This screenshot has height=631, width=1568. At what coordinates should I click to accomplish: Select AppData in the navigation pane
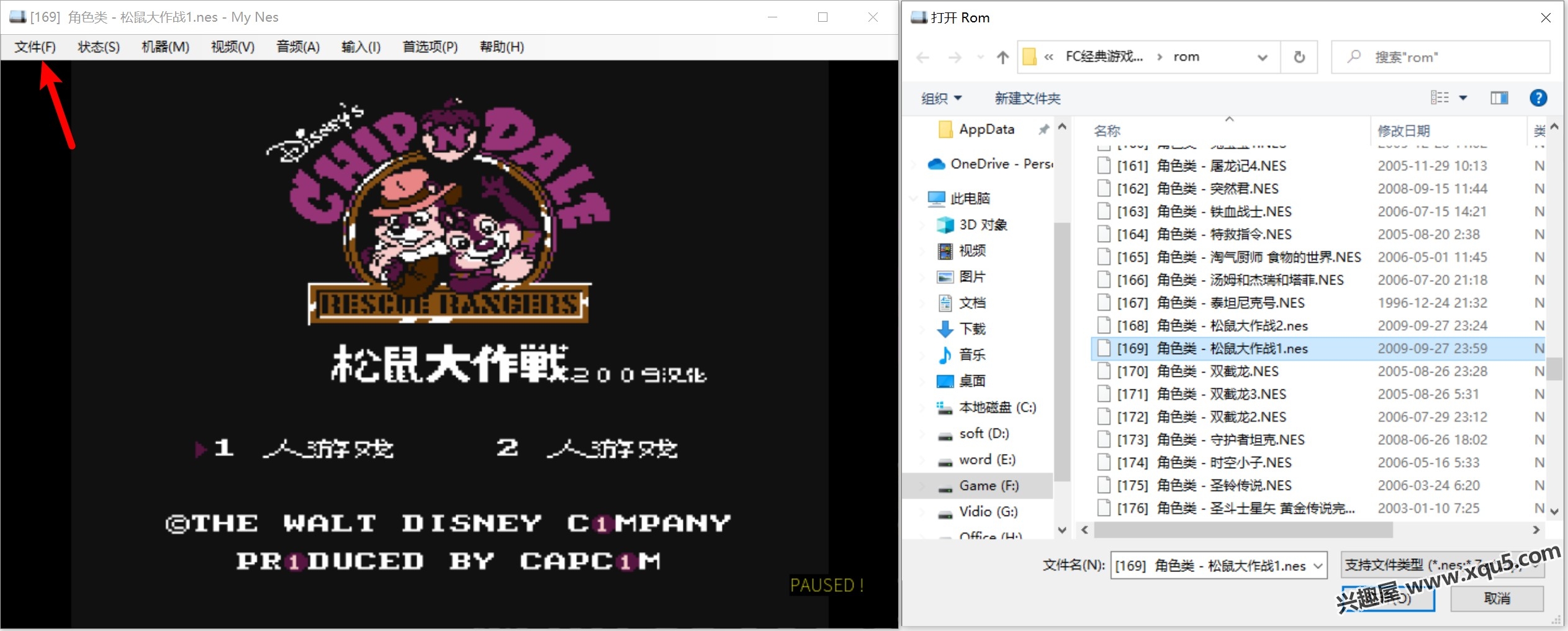pyautogui.click(x=986, y=129)
